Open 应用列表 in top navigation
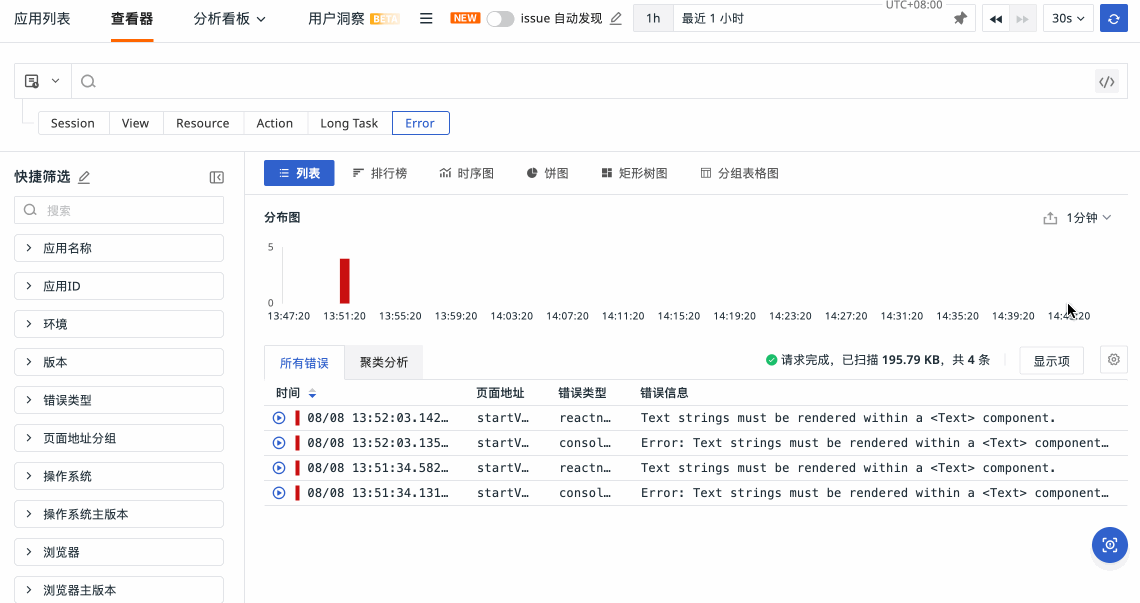This screenshot has width=1140, height=603. (x=42, y=19)
